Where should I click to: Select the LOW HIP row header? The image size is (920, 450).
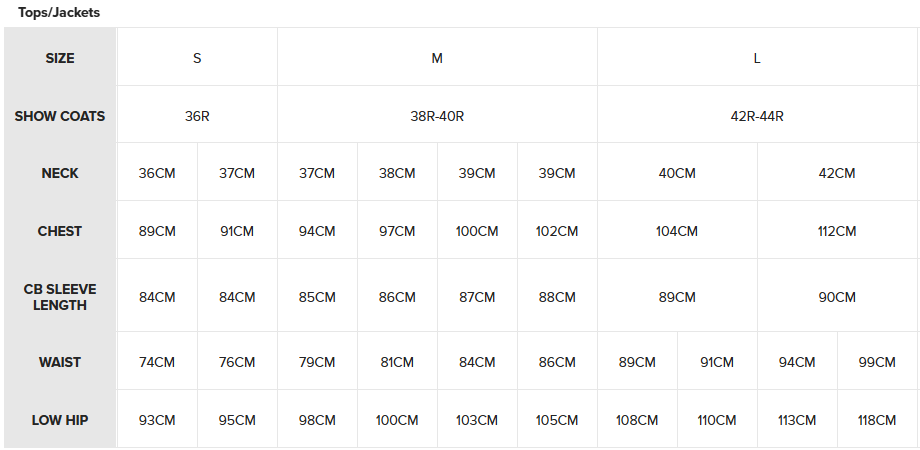pyautogui.click(x=60, y=420)
